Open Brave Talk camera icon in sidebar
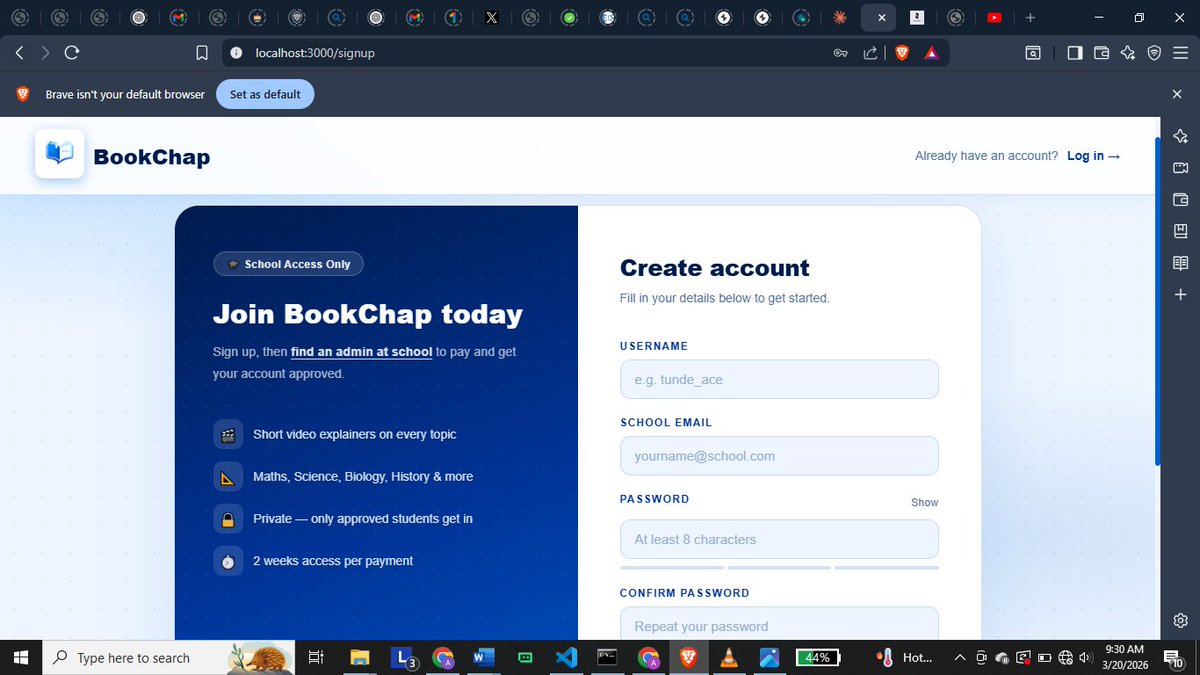This screenshot has height=675, width=1200. click(x=1180, y=168)
